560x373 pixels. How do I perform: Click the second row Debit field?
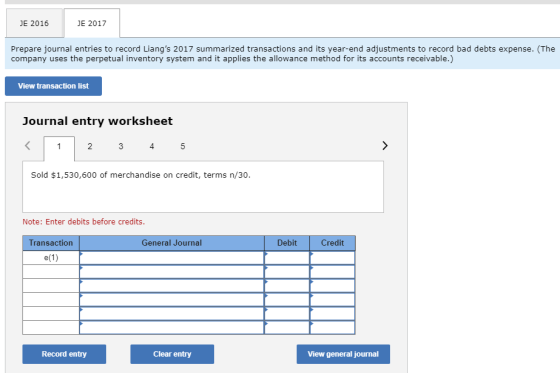[287, 272]
